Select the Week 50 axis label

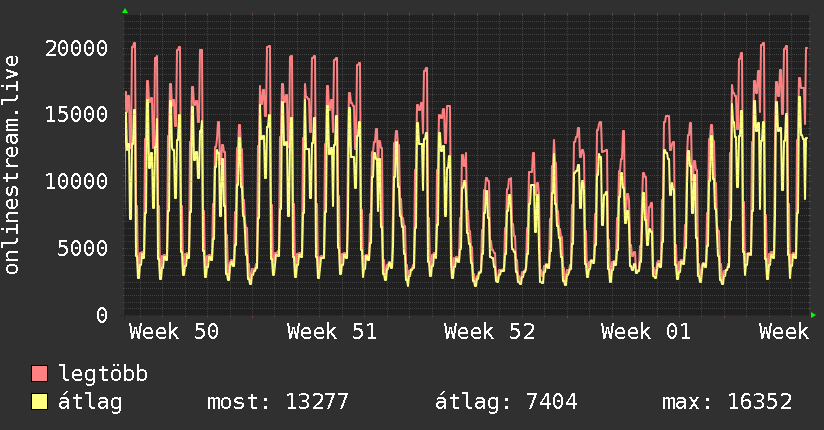(174, 332)
